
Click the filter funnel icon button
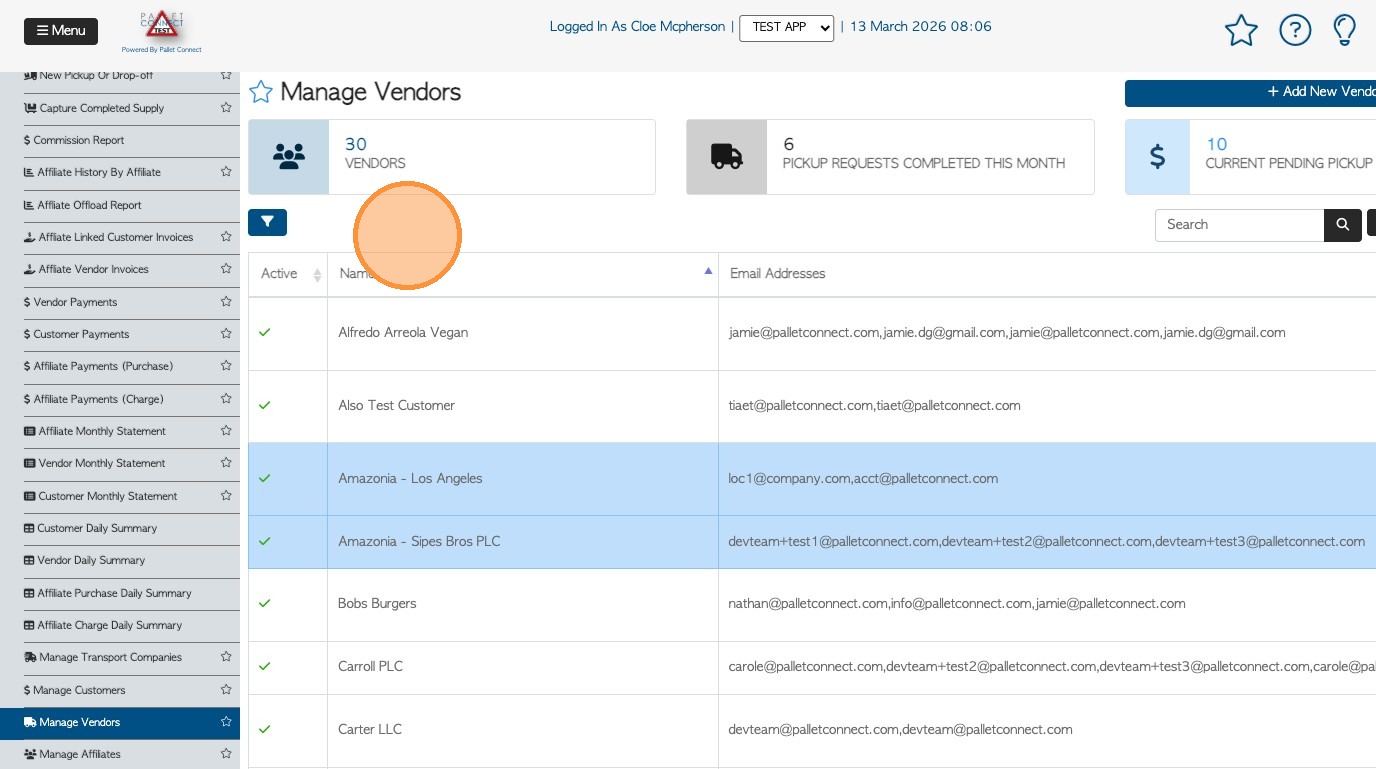pyautogui.click(x=267, y=223)
